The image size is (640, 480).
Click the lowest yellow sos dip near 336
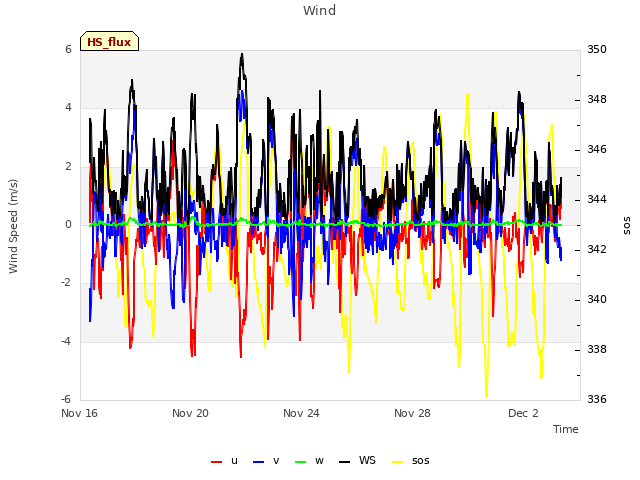487,395
